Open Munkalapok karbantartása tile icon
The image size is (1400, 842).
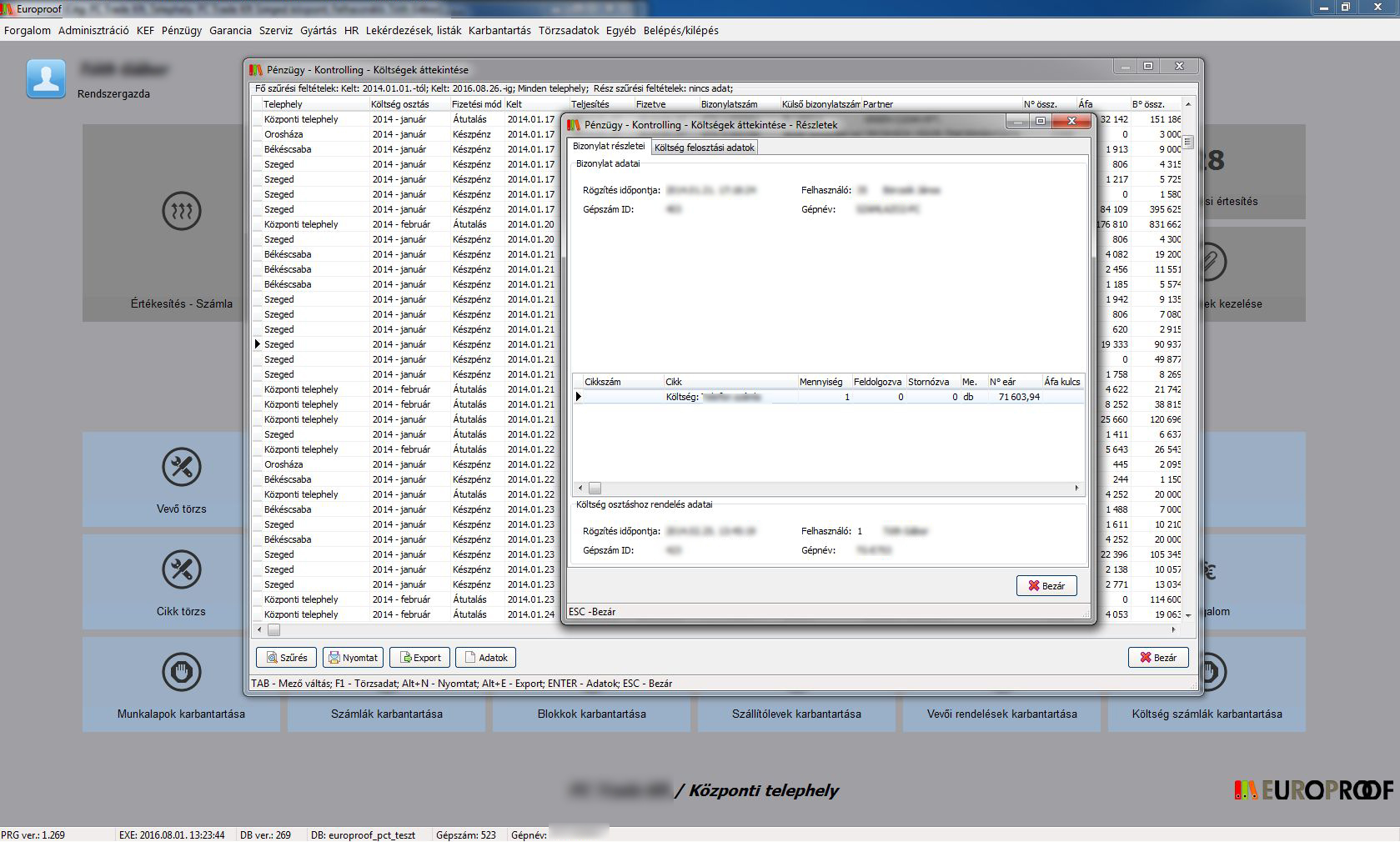[x=181, y=672]
